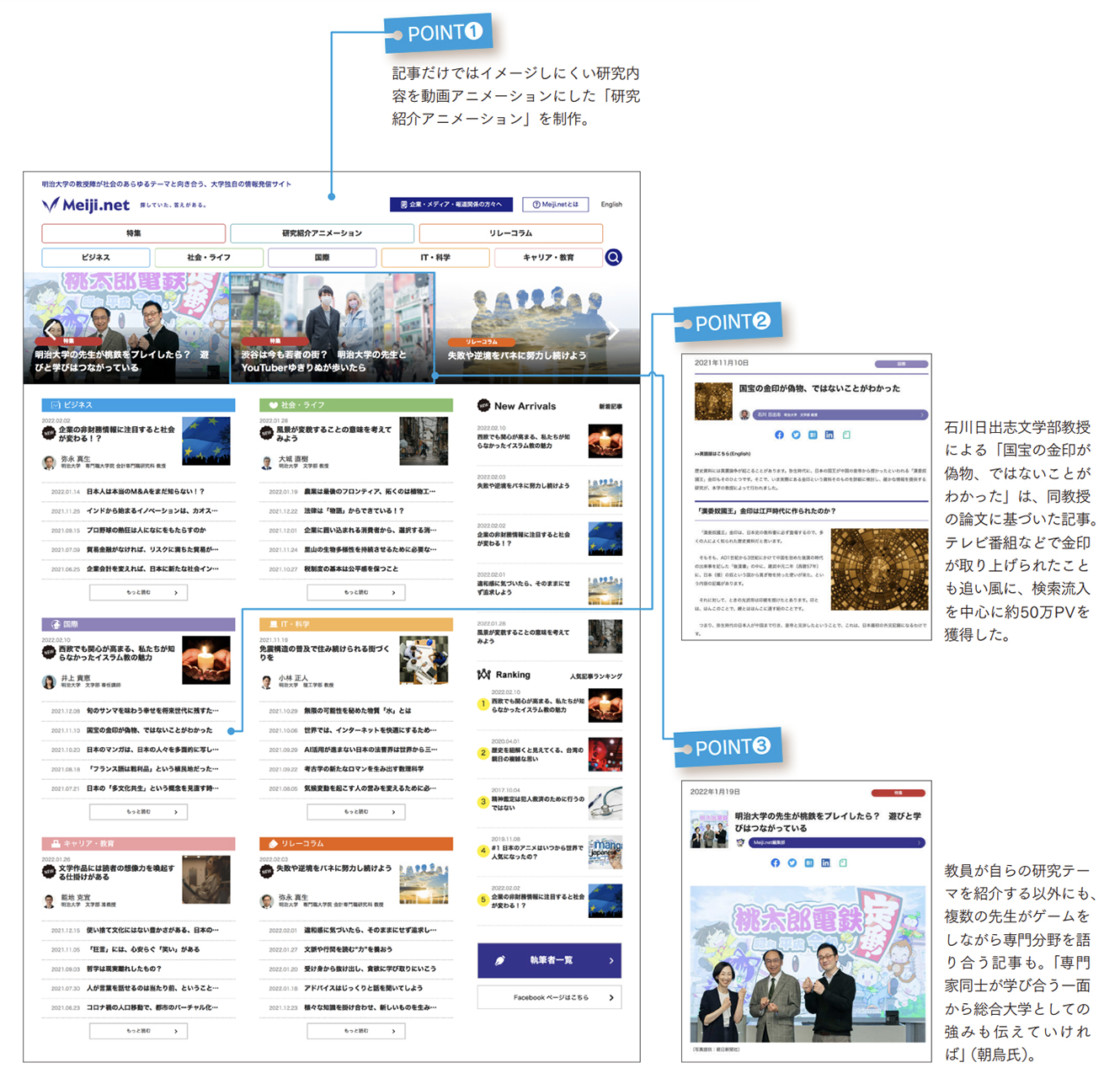
Task: Click ranking number 3 badge
Action: [x=483, y=802]
